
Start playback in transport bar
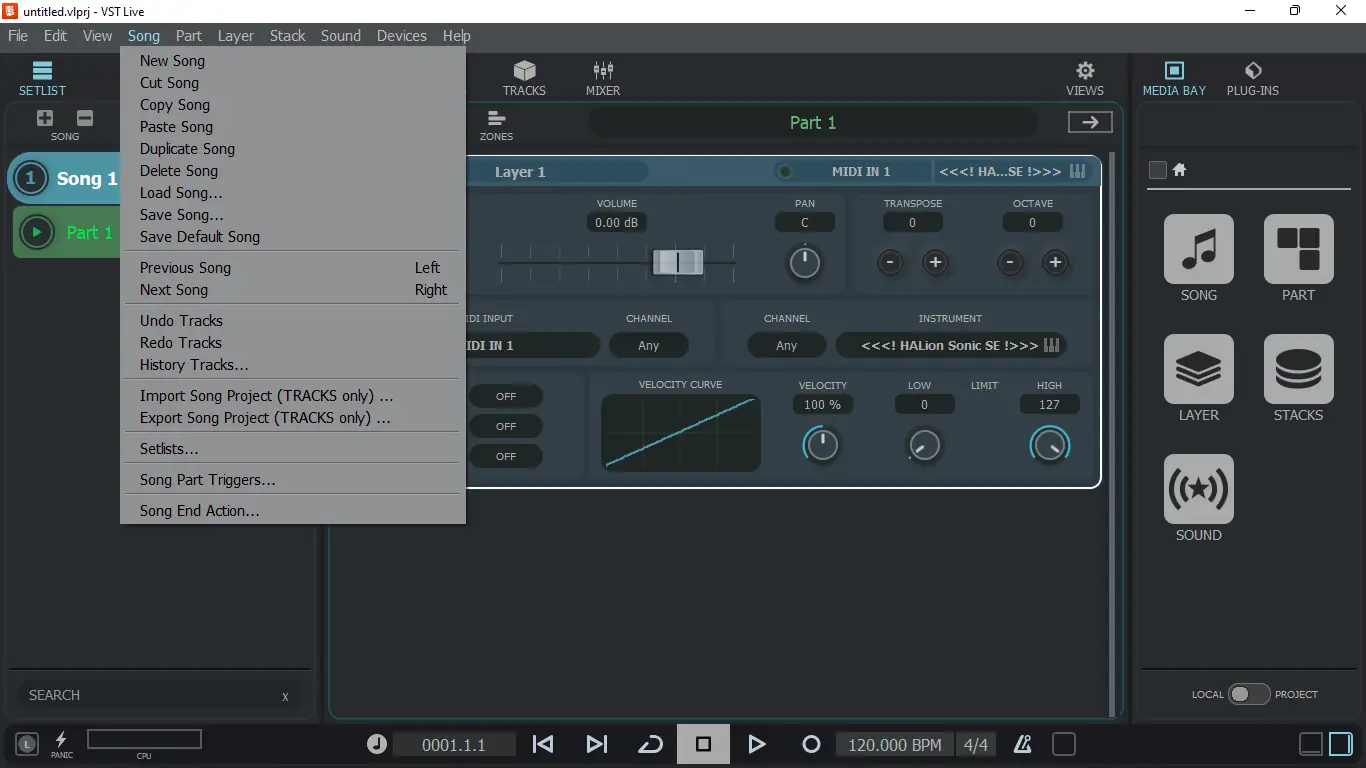click(x=757, y=744)
